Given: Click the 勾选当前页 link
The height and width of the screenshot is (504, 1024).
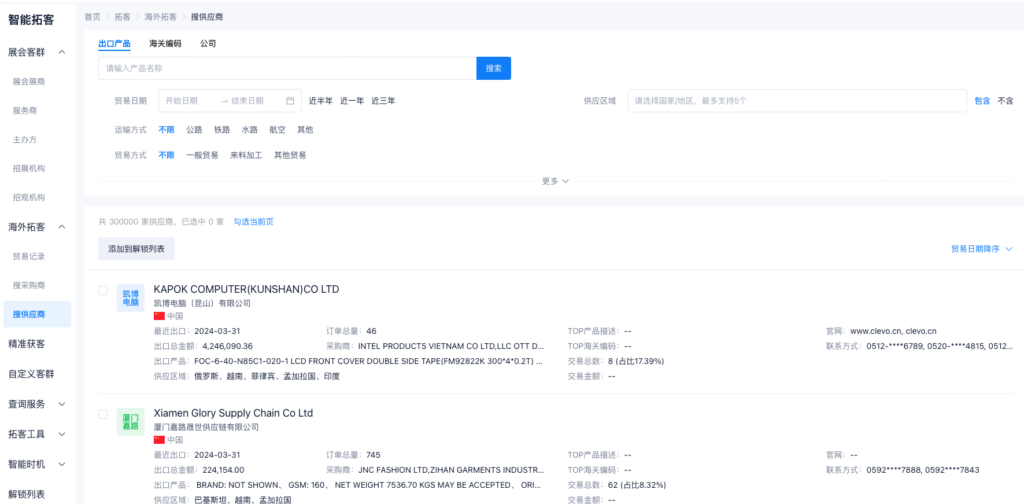Looking at the screenshot, I should (253, 222).
